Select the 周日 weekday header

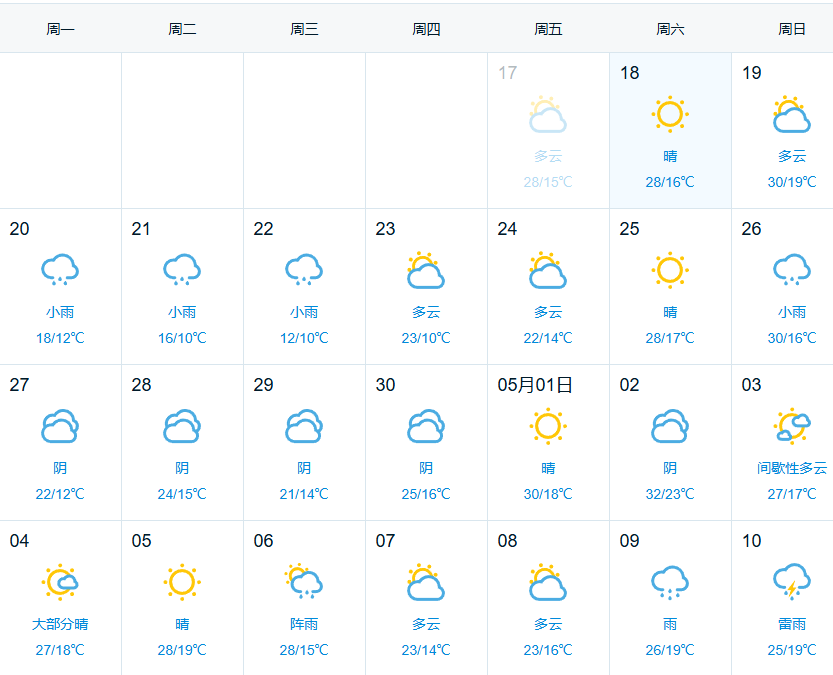(792, 29)
